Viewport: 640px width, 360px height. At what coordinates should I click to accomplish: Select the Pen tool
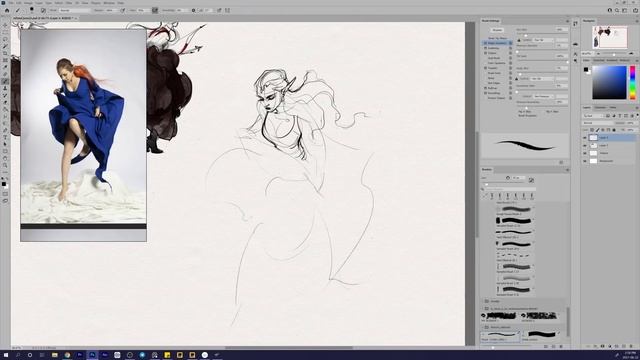point(5,130)
